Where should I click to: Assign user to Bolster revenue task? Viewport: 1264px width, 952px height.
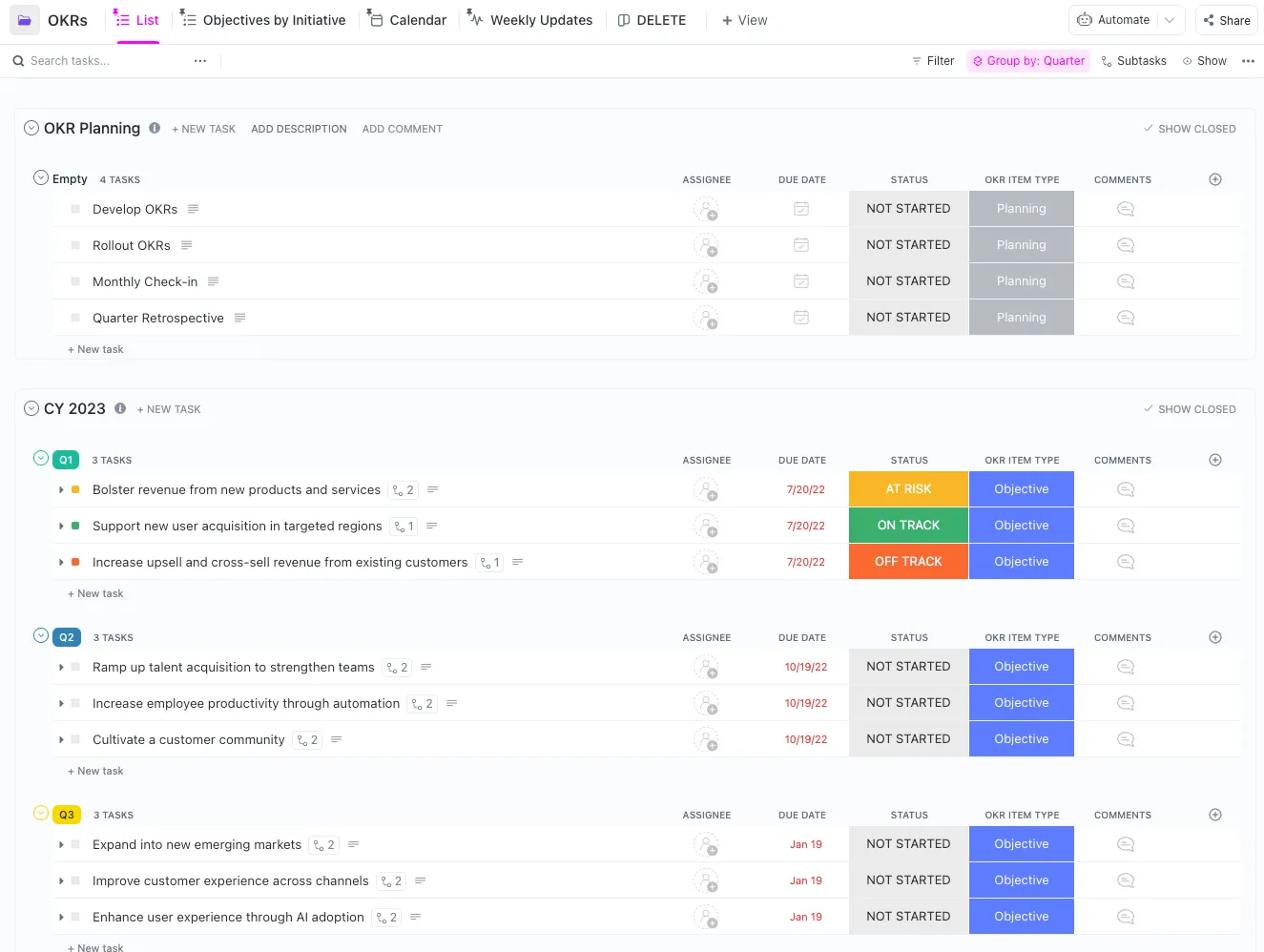(x=706, y=489)
